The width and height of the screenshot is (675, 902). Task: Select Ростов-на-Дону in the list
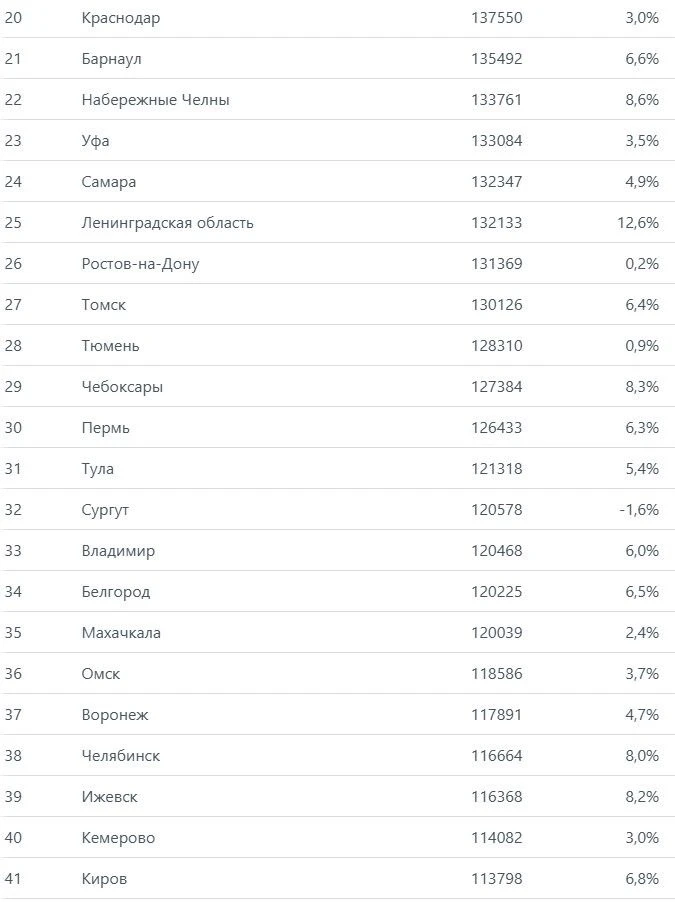(x=140, y=264)
